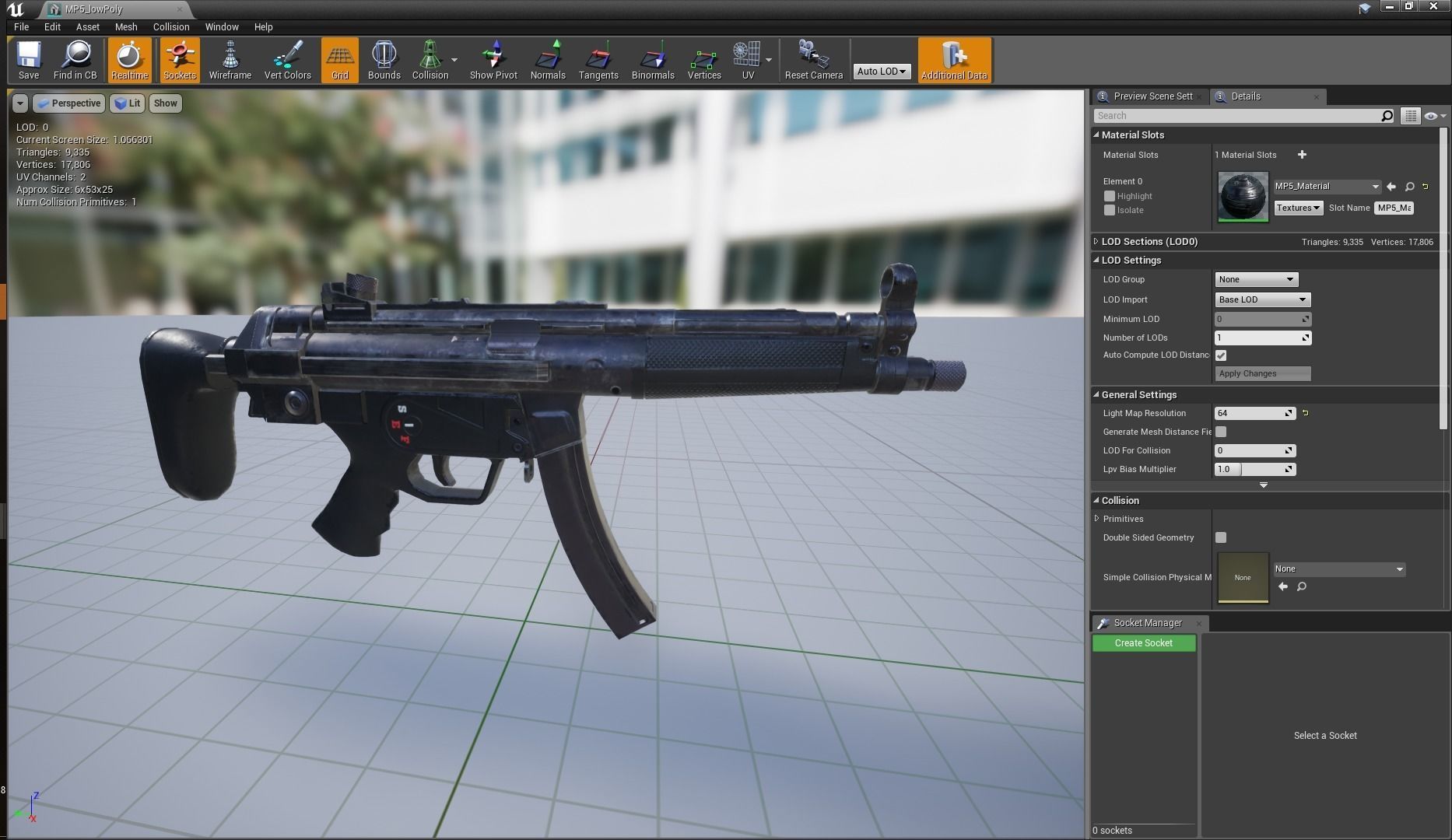Open LOD Group dropdown
The width and height of the screenshot is (1452, 840).
click(1256, 279)
